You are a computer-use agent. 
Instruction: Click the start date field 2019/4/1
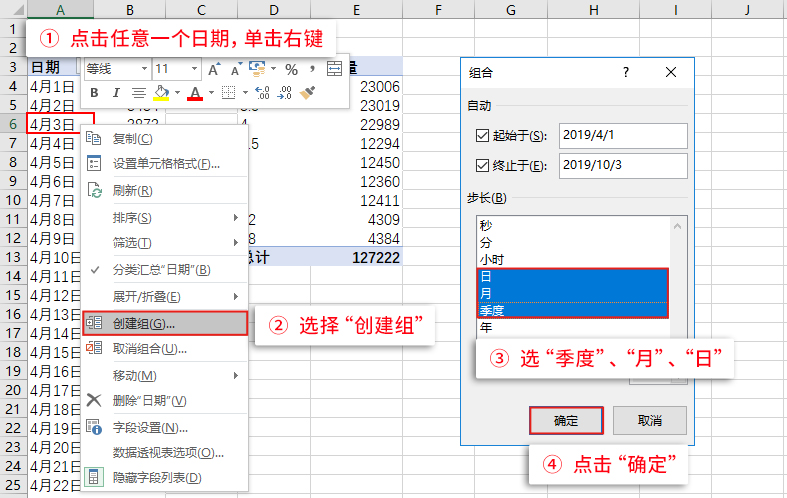(x=623, y=136)
